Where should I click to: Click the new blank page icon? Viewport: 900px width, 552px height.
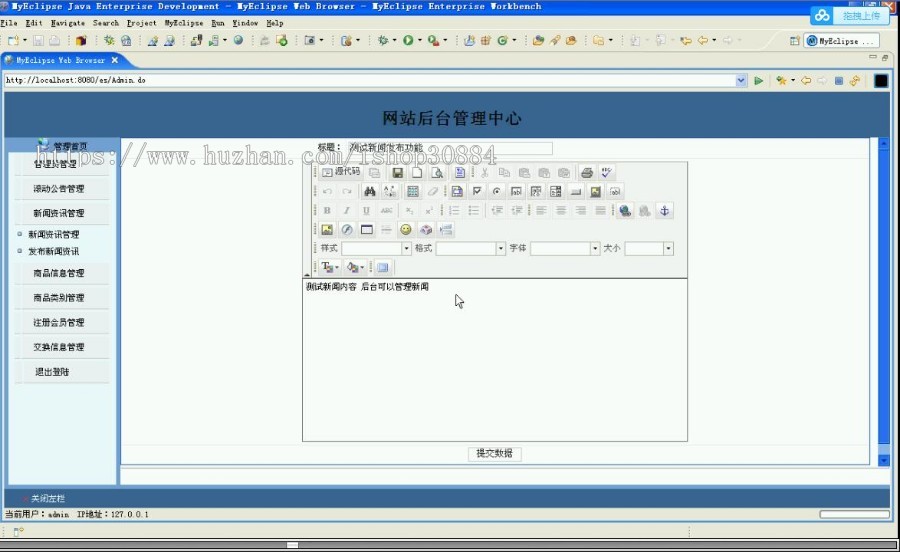tap(417, 172)
